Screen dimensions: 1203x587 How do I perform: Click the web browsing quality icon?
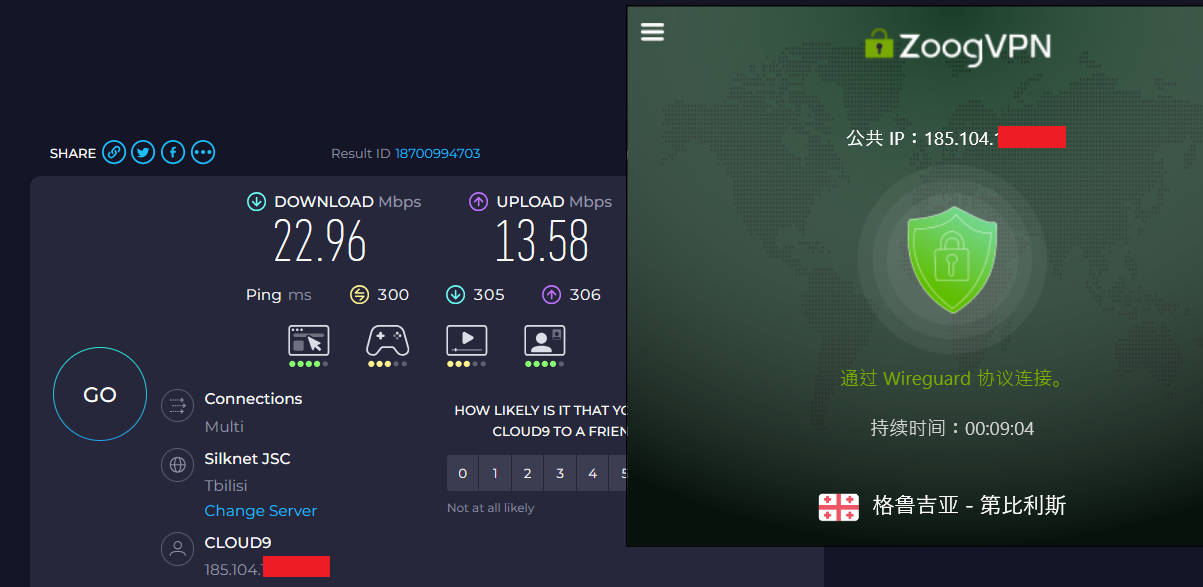coord(308,341)
